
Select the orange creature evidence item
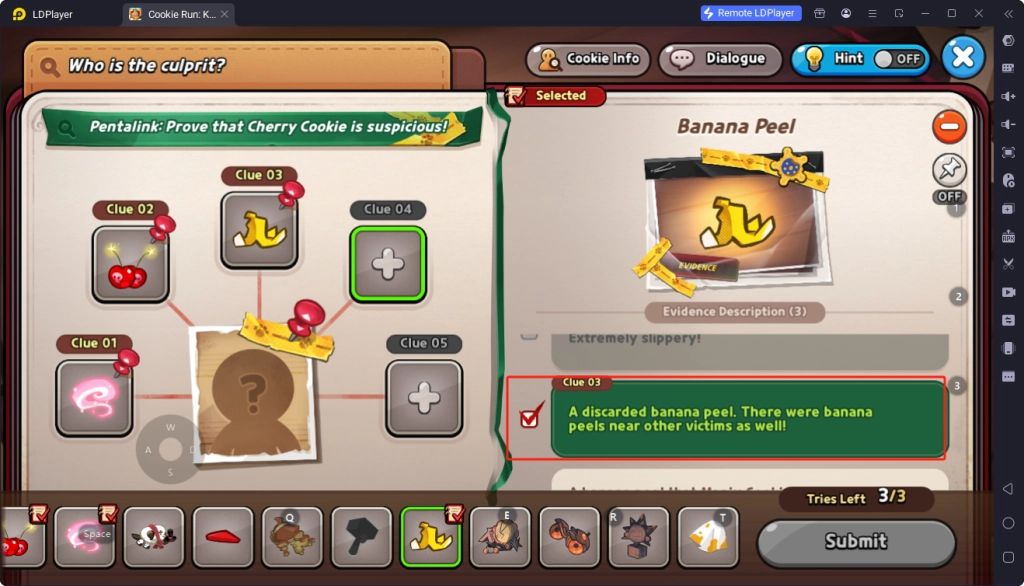[569, 537]
